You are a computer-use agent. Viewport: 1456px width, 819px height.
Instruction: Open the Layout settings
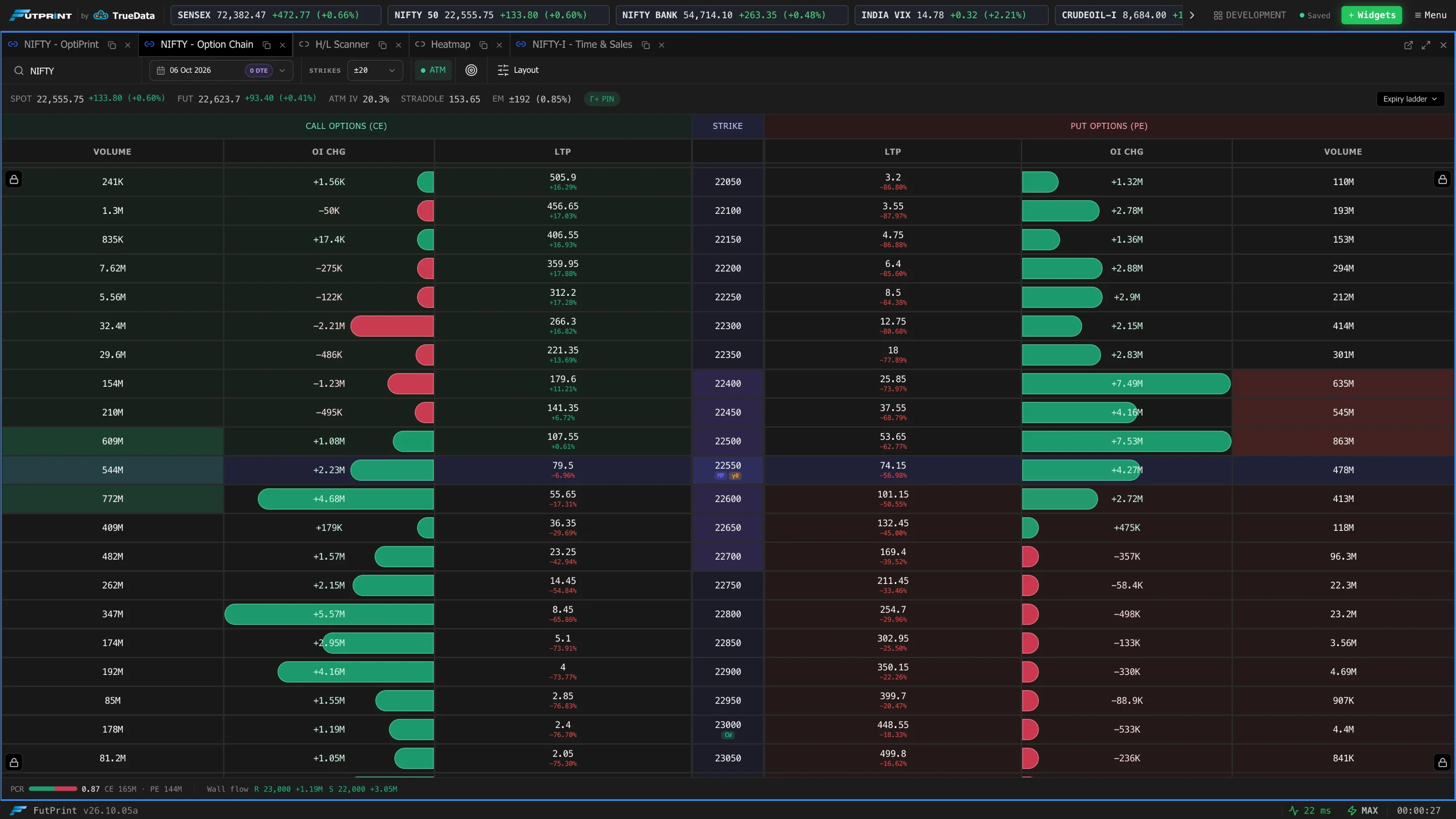tap(518, 70)
